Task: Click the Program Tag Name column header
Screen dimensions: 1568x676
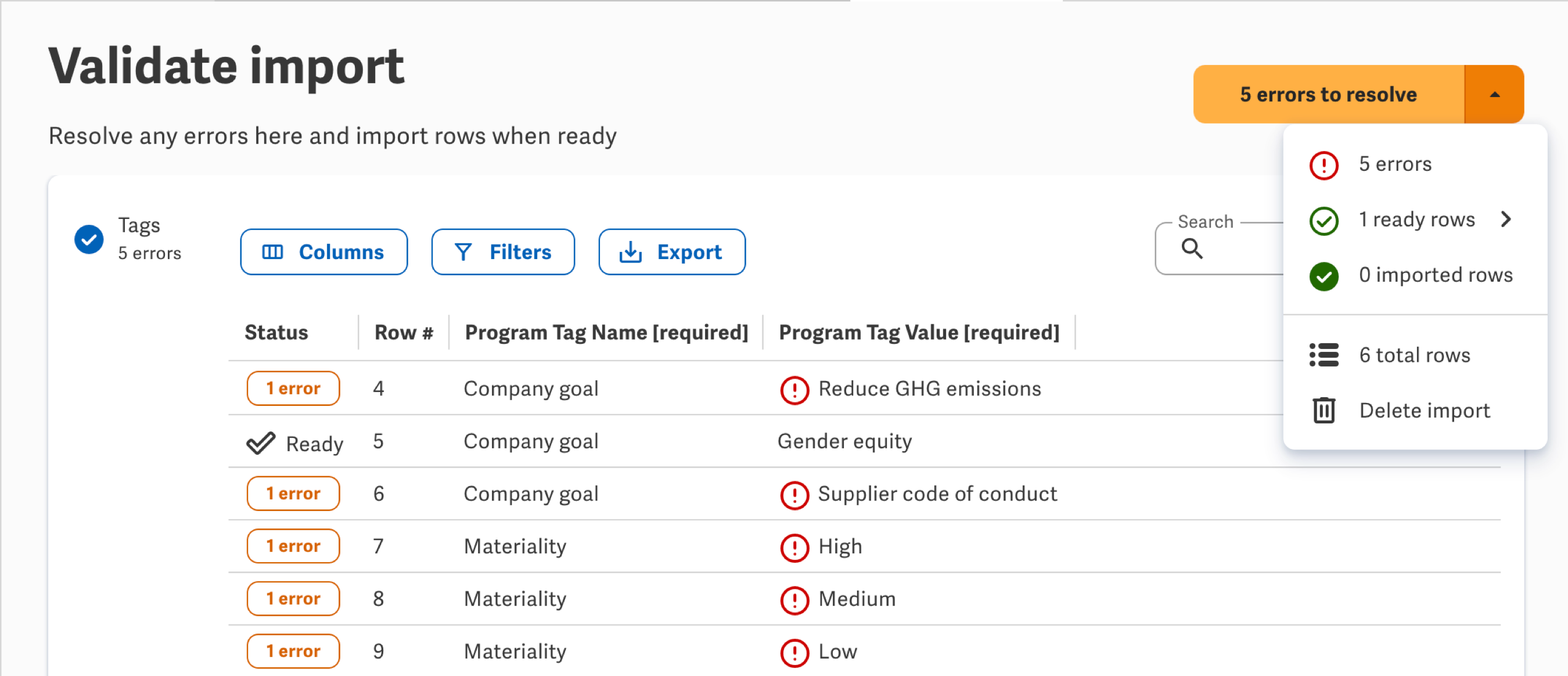Action: point(606,332)
